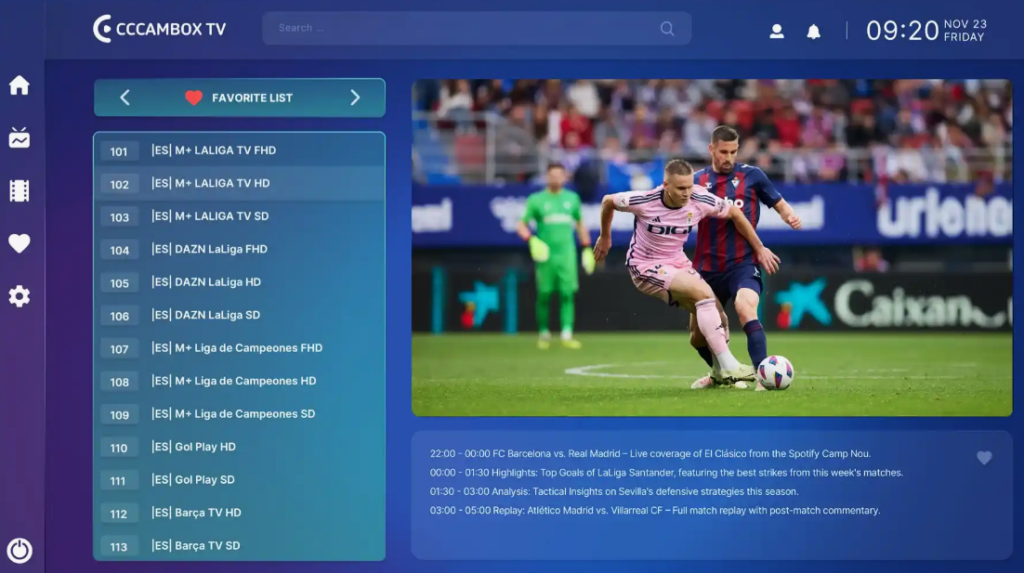Open the user profile icon
This screenshot has width=1024, height=573.
776,31
